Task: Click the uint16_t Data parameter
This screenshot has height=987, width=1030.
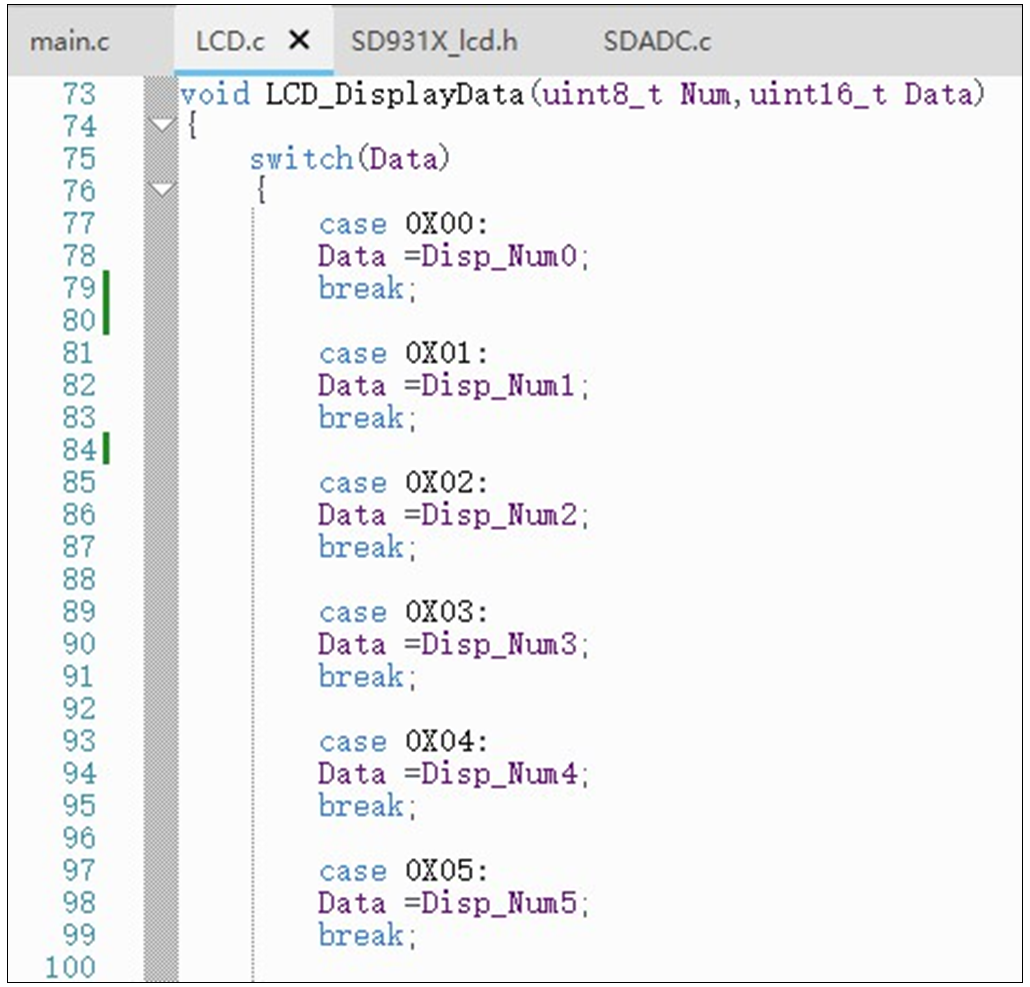Action: coord(861,95)
